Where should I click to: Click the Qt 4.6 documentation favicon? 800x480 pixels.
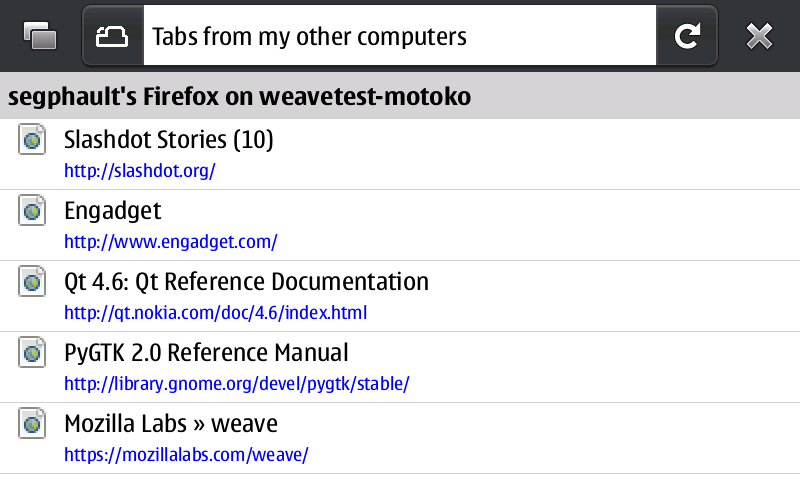(x=32, y=281)
